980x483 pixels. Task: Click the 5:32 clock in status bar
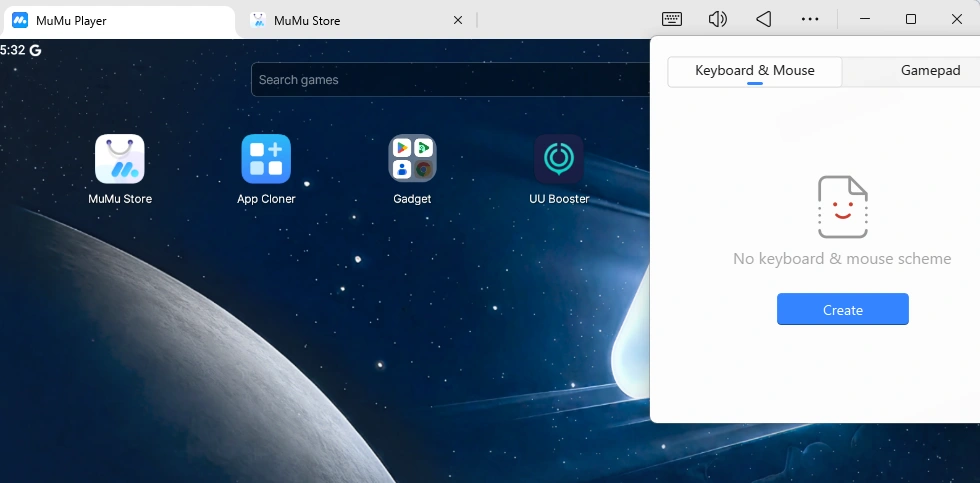point(12,50)
